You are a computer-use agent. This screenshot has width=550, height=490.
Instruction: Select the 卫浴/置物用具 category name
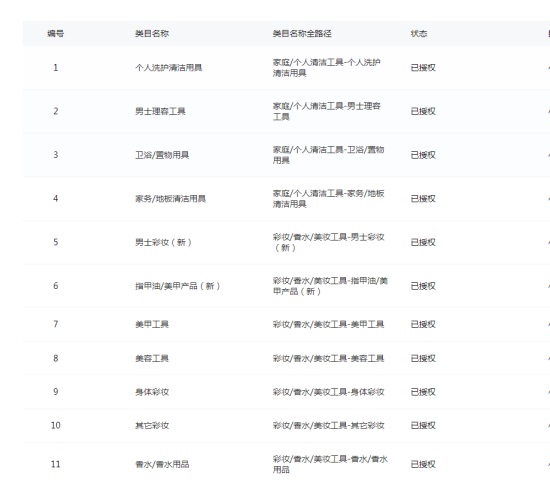pyautogui.click(x=162, y=155)
